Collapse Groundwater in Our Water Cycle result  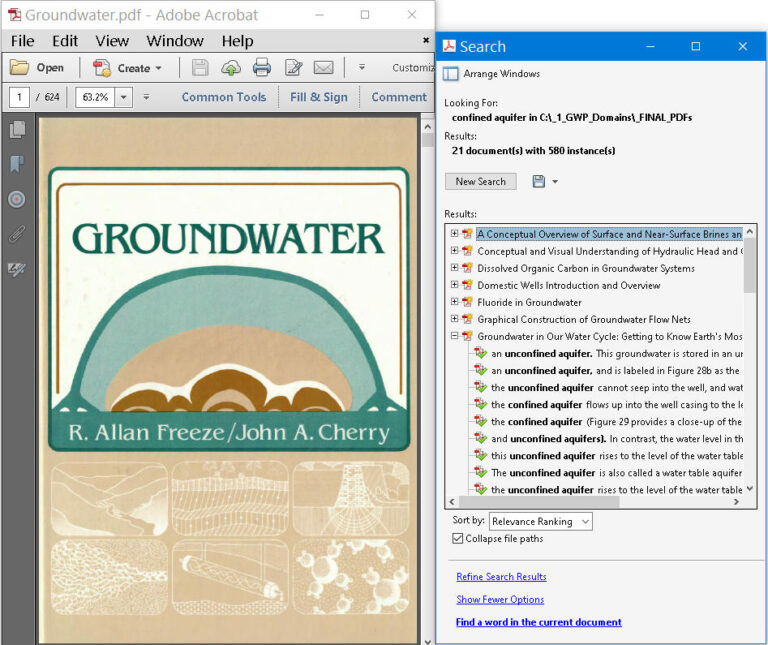pyautogui.click(x=454, y=336)
